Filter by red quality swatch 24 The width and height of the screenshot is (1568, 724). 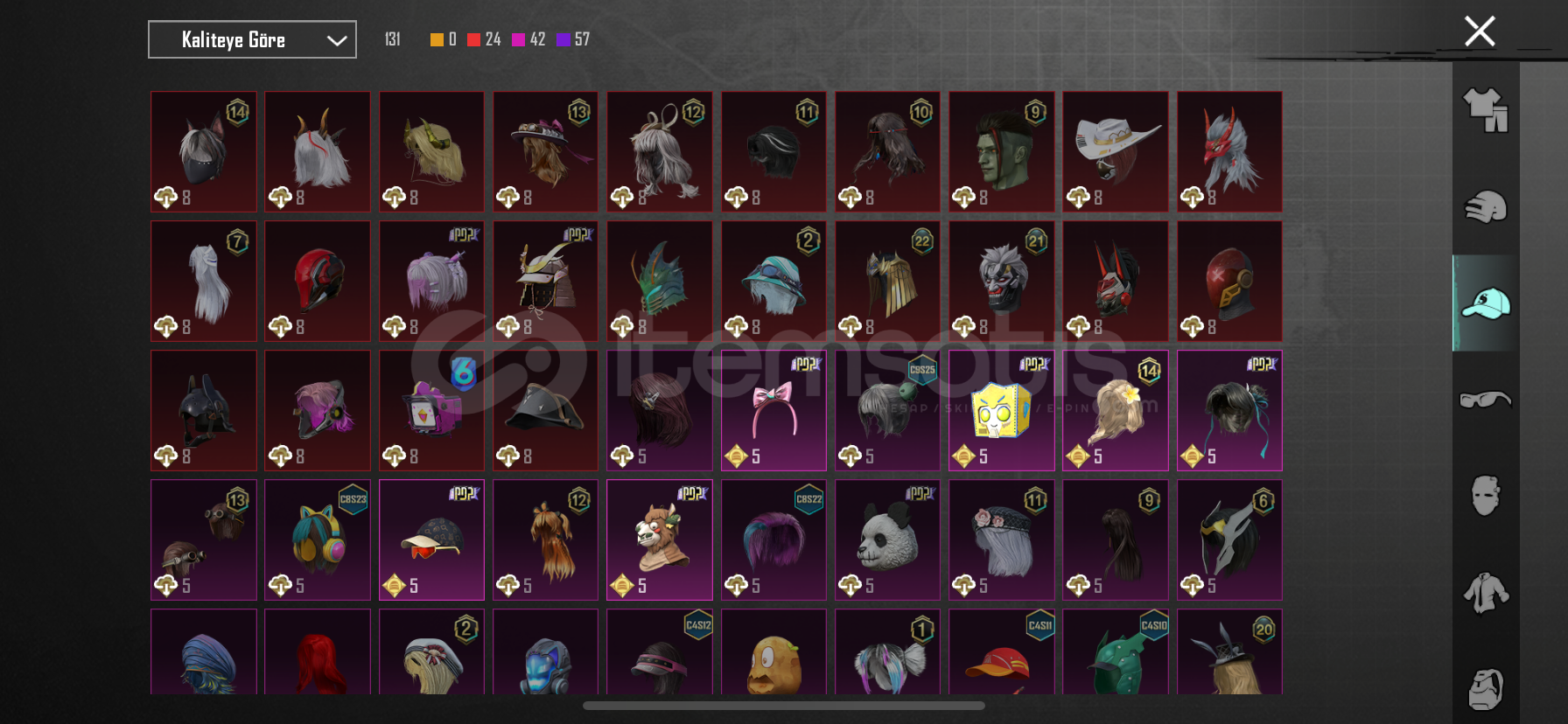click(x=484, y=39)
